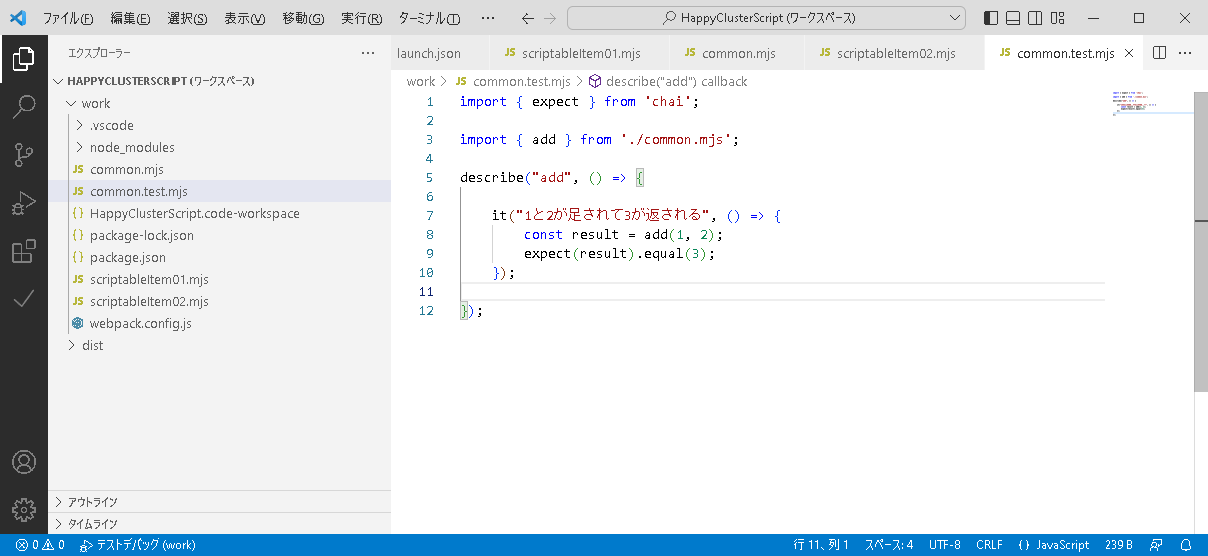
Task: Split the editor to the right
Action: coord(1160,53)
